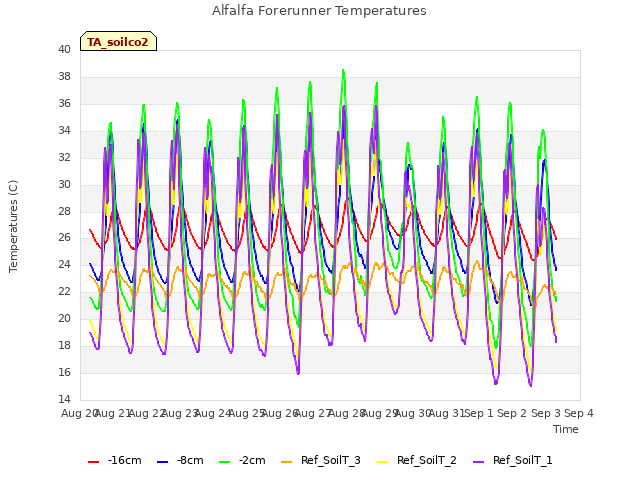Click the 26 y-axis tick label
640x480 pixels.
[x=64, y=238]
